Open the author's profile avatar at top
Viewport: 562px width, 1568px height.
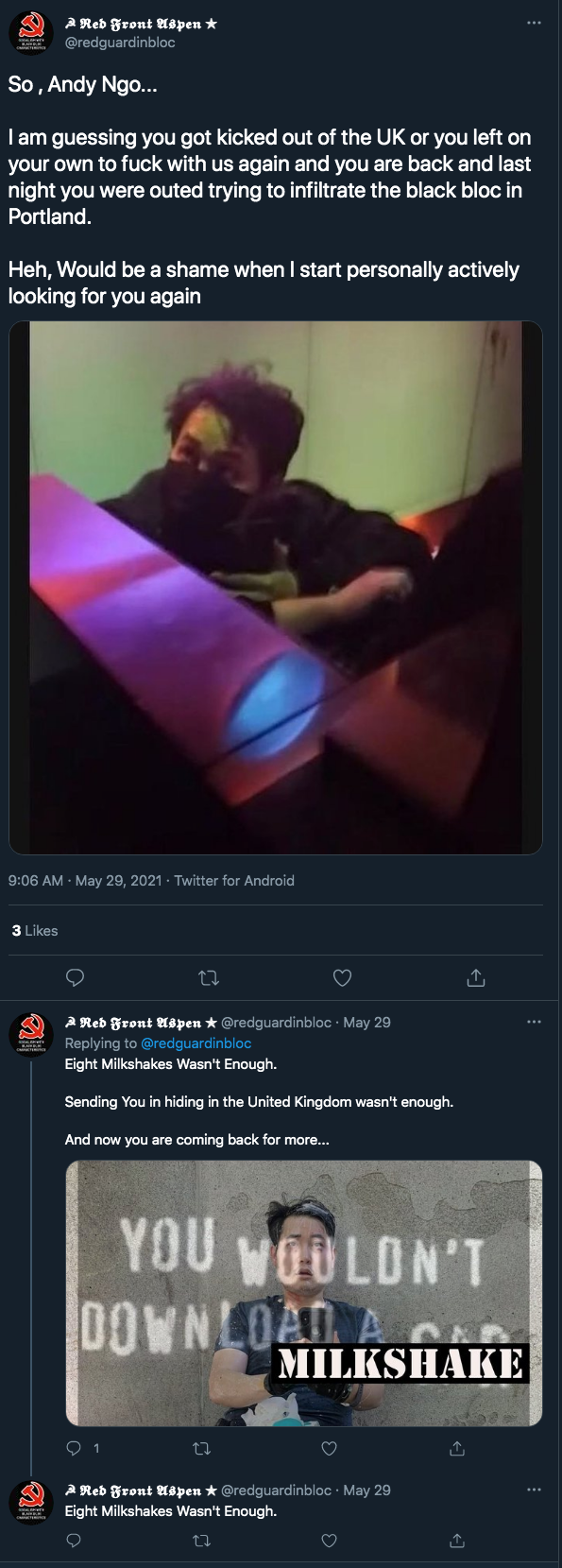tap(31, 33)
